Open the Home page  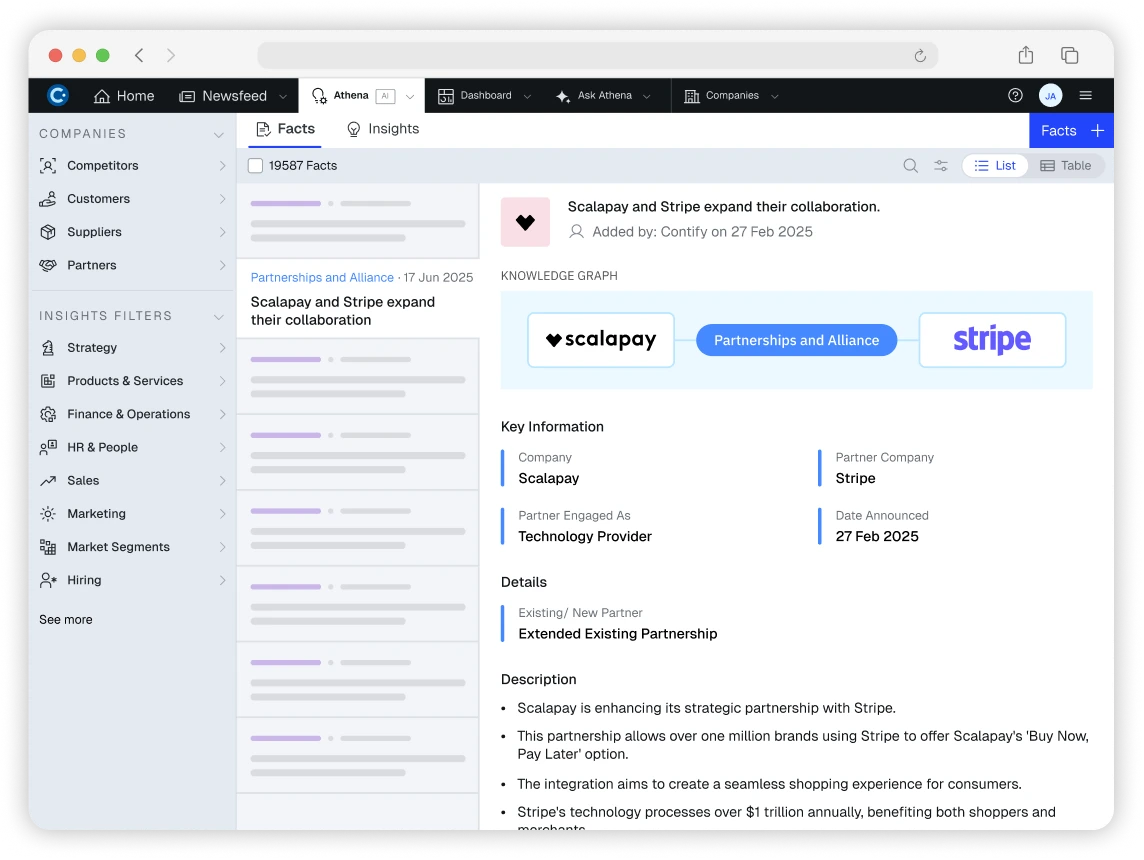click(x=124, y=96)
